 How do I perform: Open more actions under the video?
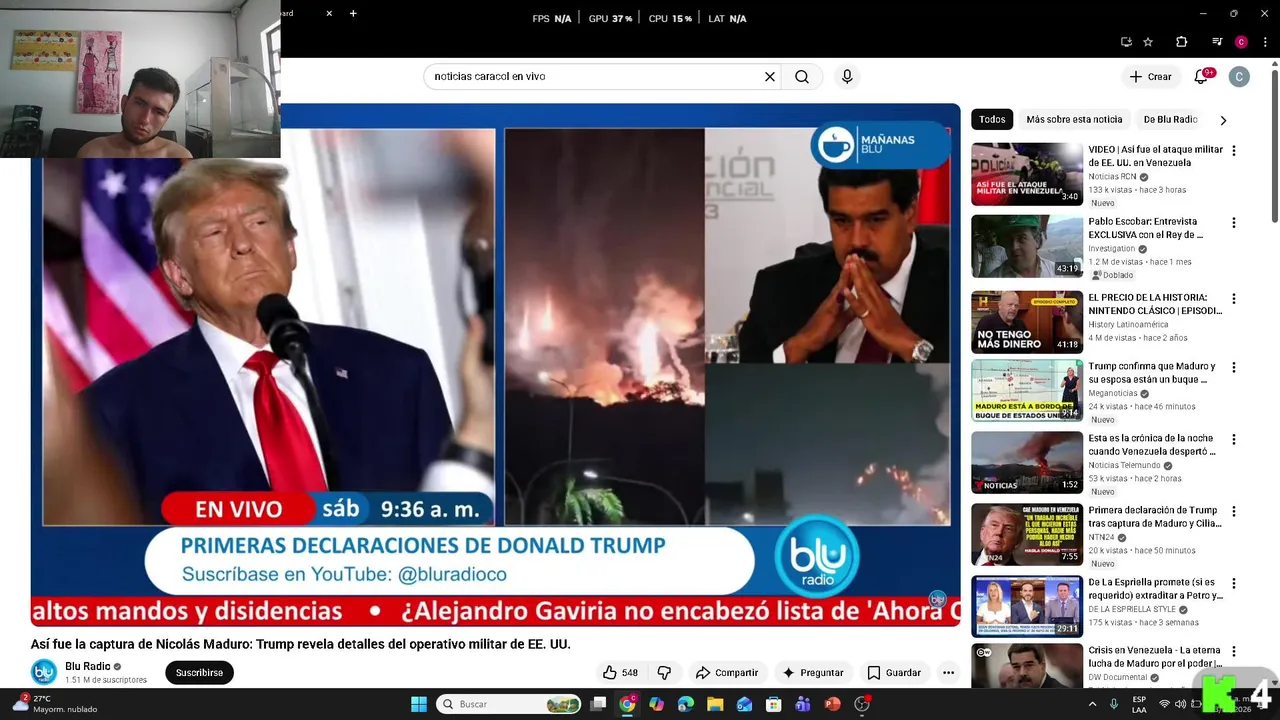coord(948,672)
